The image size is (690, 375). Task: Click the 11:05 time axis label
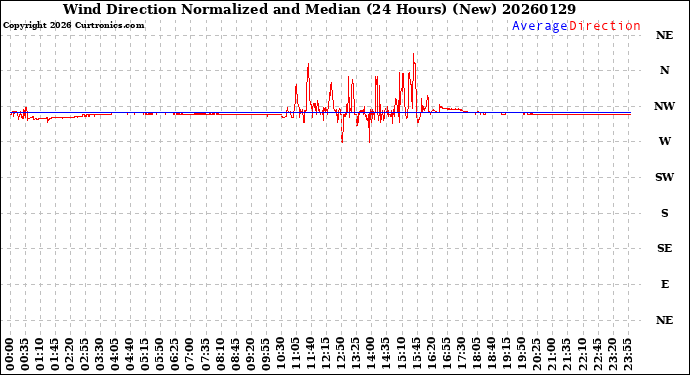(296, 355)
